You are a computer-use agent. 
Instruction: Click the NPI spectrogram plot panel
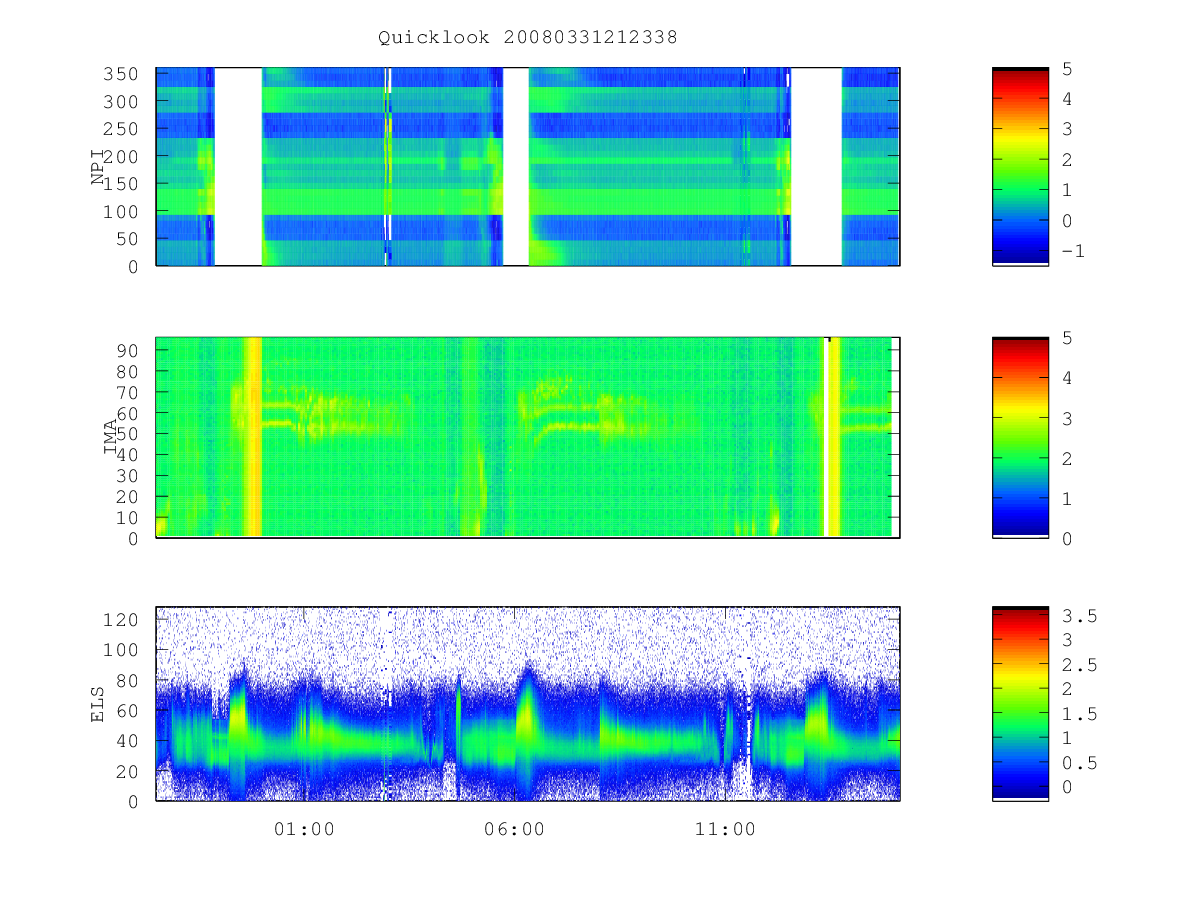pos(528,166)
